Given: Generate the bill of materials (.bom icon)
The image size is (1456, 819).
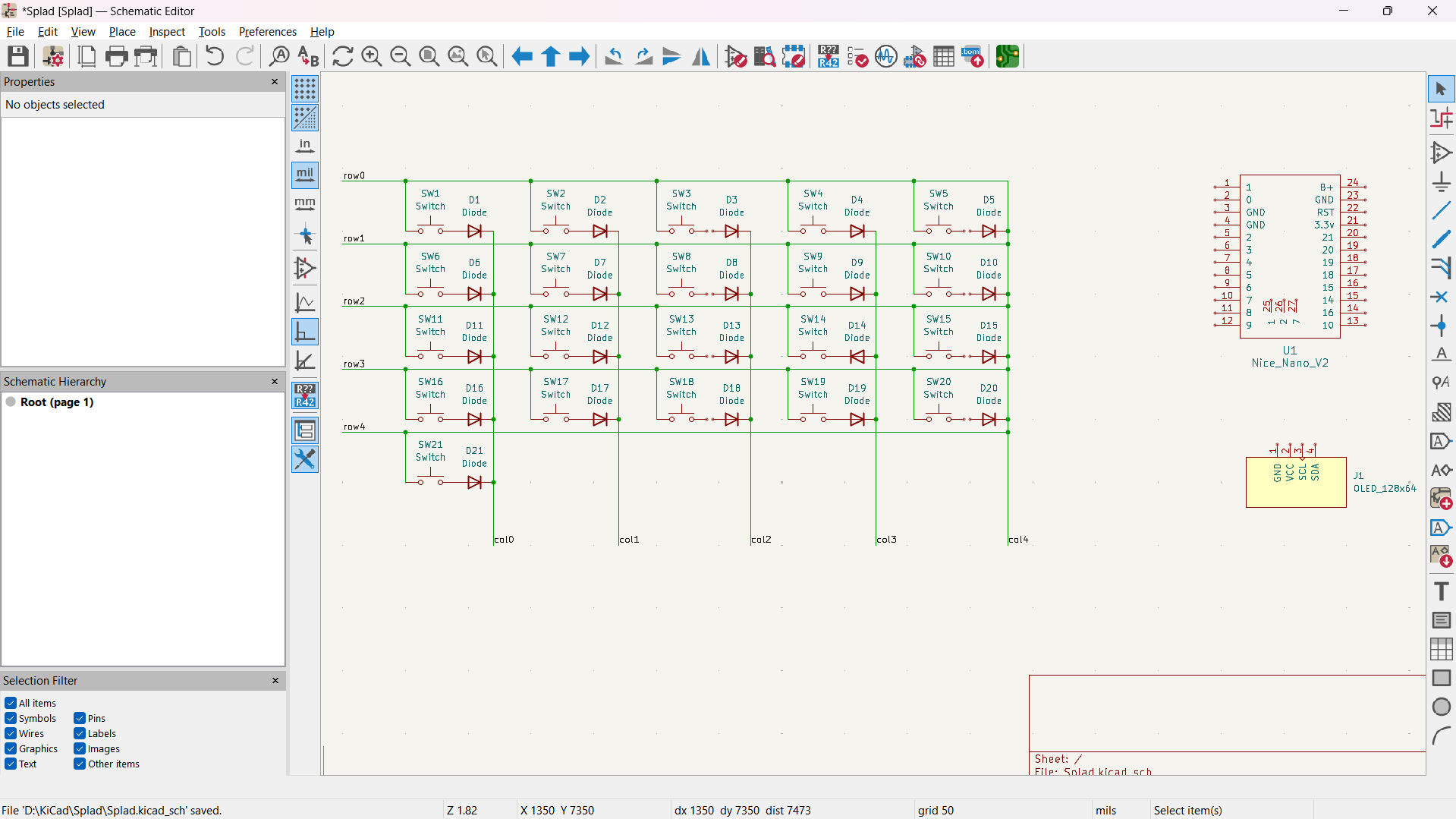Looking at the screenshot, I should (973, 56).
